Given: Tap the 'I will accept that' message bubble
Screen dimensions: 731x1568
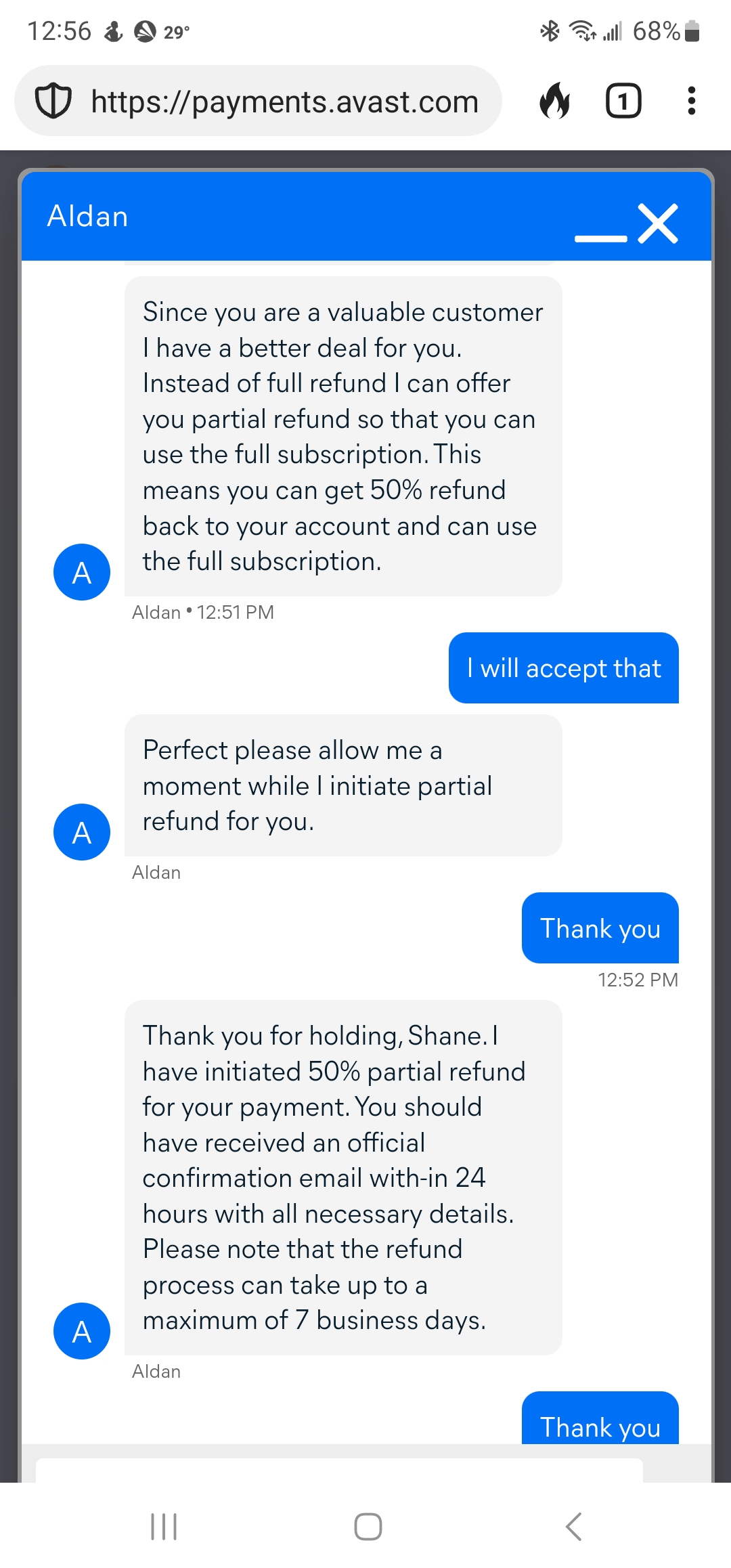Looking at the screenshot, I should (564, 668).
